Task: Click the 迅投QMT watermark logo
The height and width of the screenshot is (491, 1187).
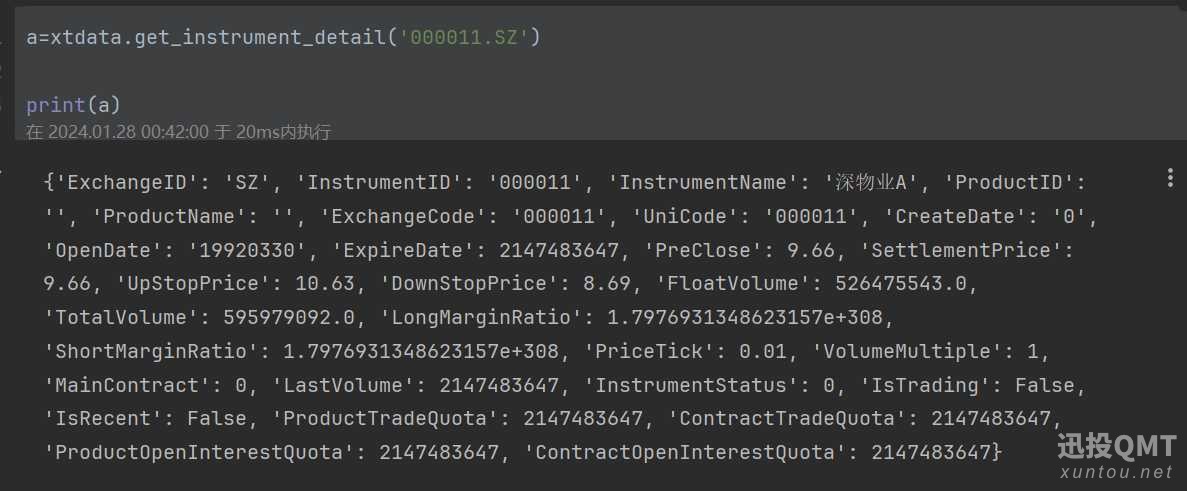Action: 1116,446
